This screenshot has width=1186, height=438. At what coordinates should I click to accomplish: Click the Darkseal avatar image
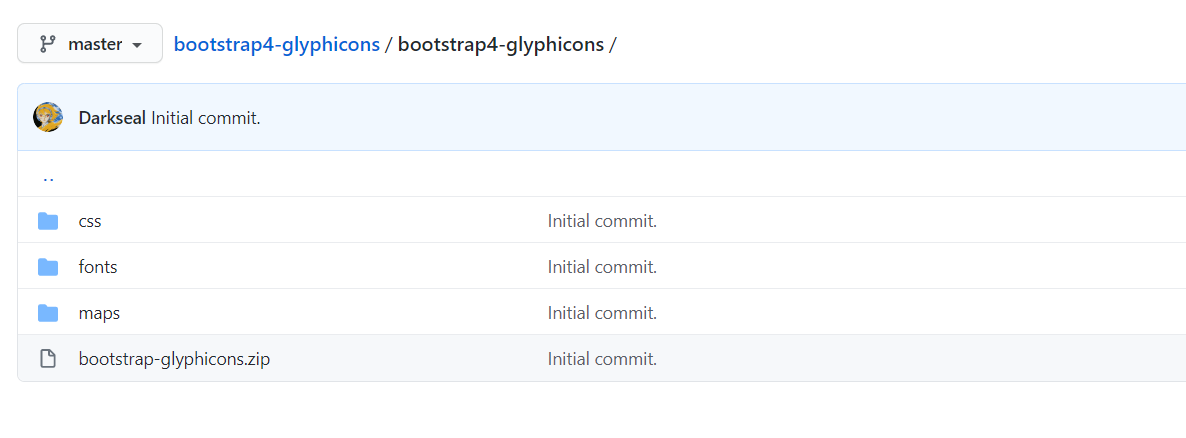[48, 118]
